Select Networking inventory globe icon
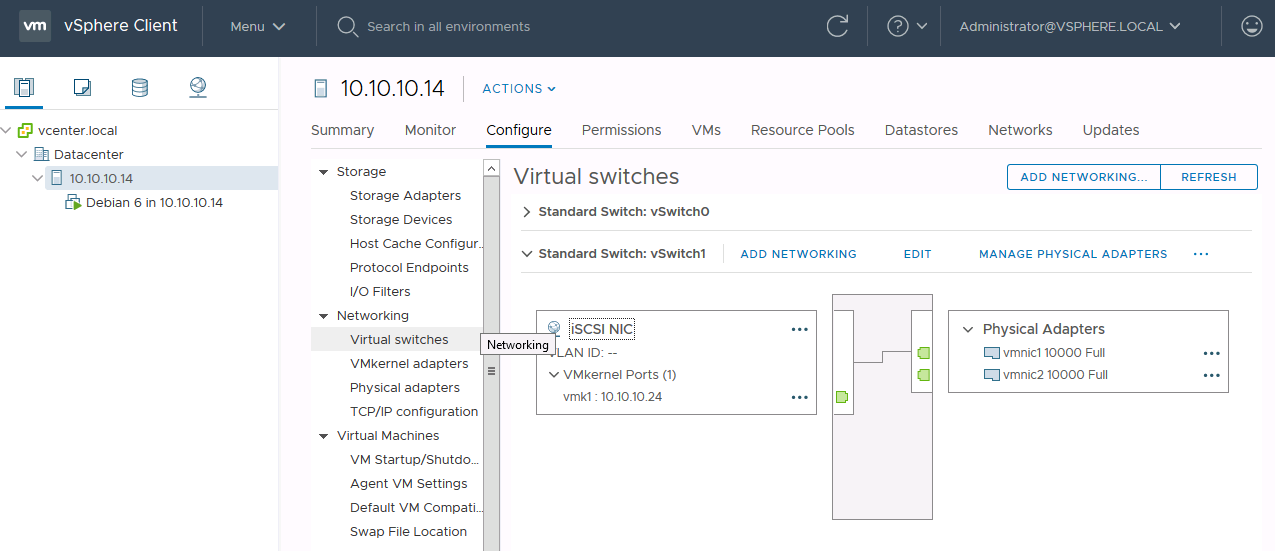 coord(198,87)
